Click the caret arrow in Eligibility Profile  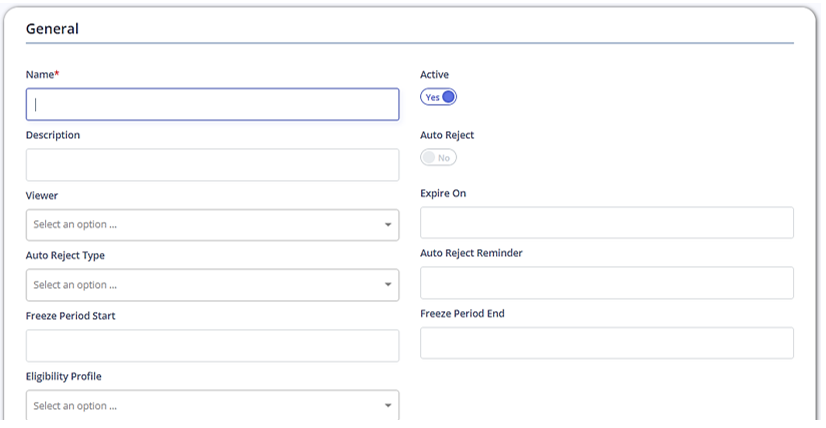point(388,406)
